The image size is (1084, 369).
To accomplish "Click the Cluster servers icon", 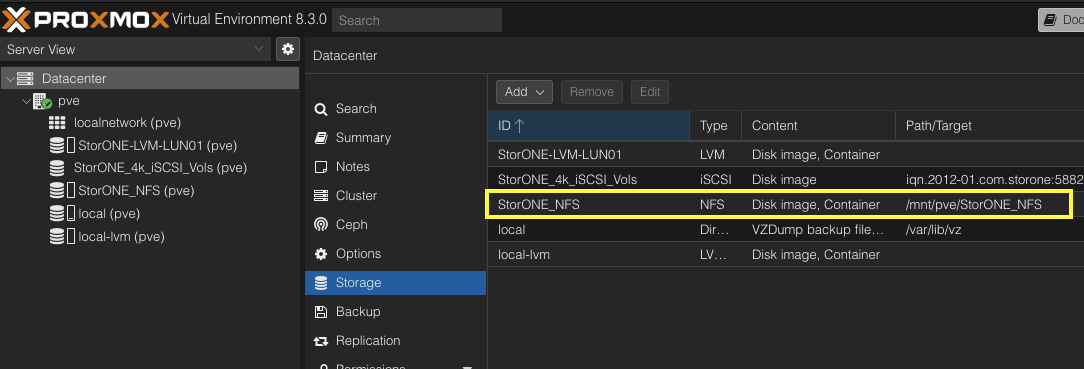I will click(321, 196).
